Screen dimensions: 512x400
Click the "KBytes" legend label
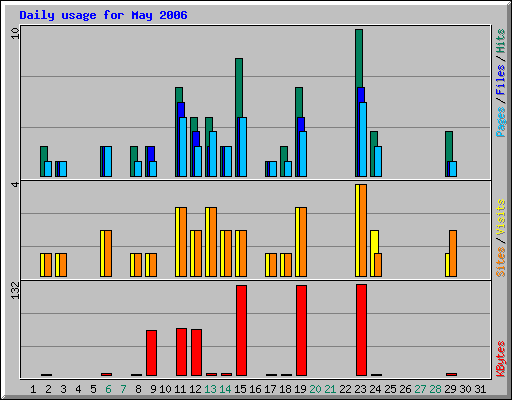pyautogui.click(x=500, y=359)
